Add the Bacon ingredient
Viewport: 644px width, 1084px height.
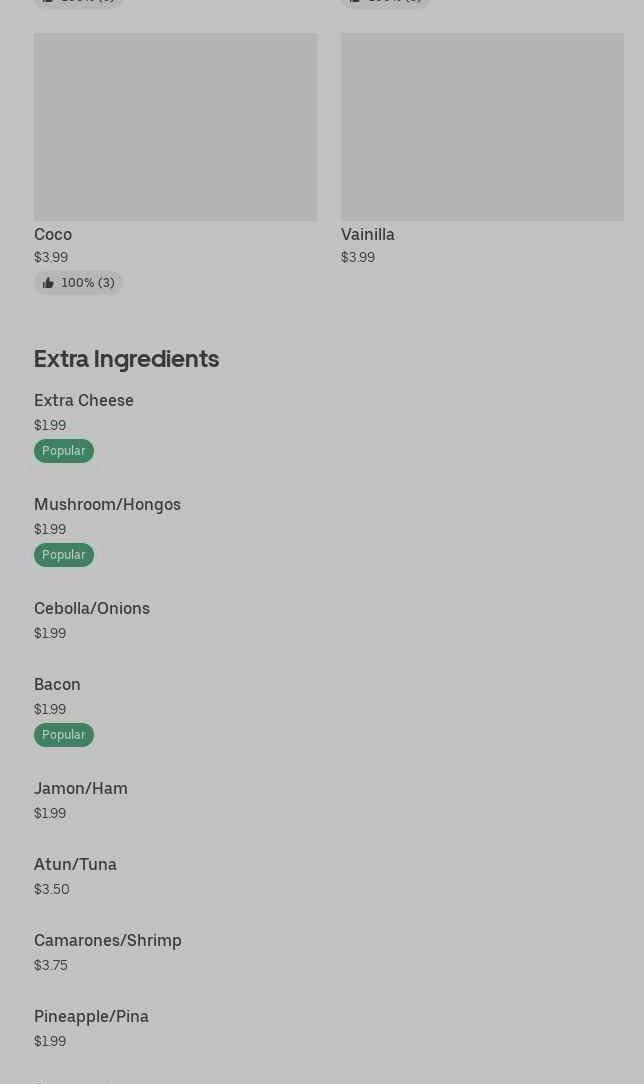(57, 684)
